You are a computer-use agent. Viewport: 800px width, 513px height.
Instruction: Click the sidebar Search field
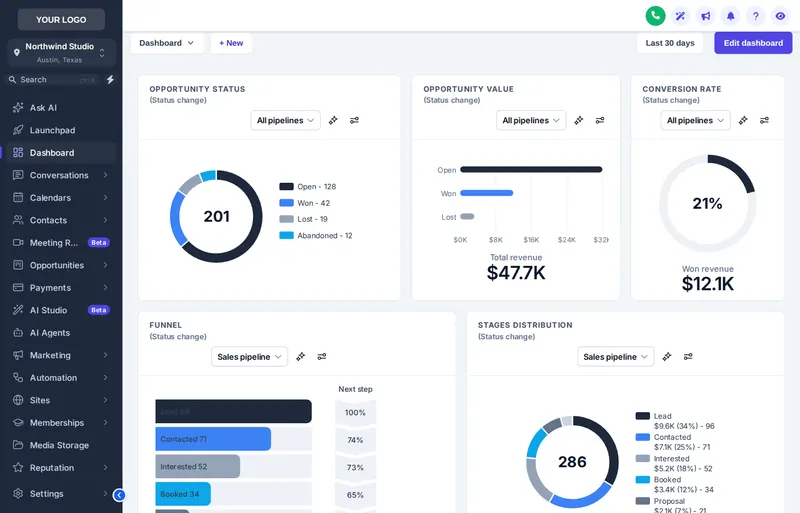tap(54, 80)
